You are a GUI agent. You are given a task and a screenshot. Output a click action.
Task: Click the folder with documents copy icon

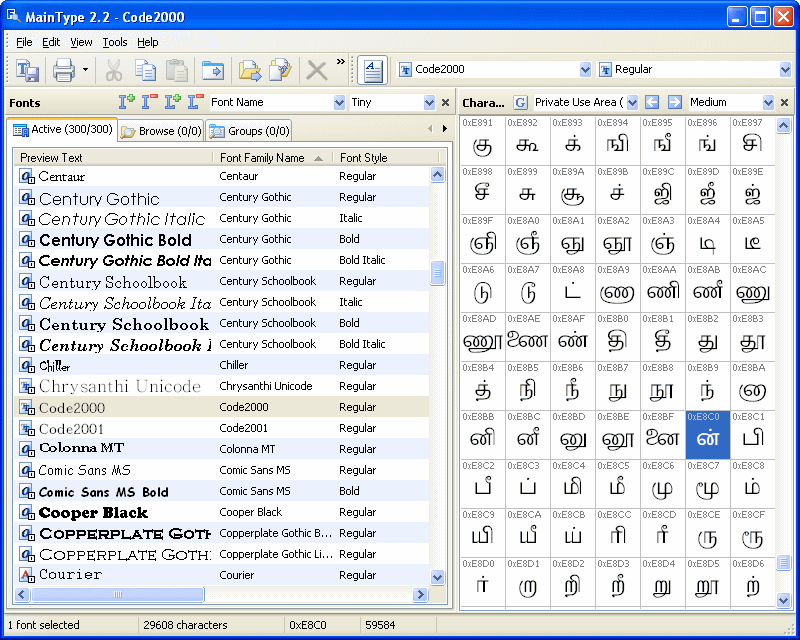pos(280,70)
